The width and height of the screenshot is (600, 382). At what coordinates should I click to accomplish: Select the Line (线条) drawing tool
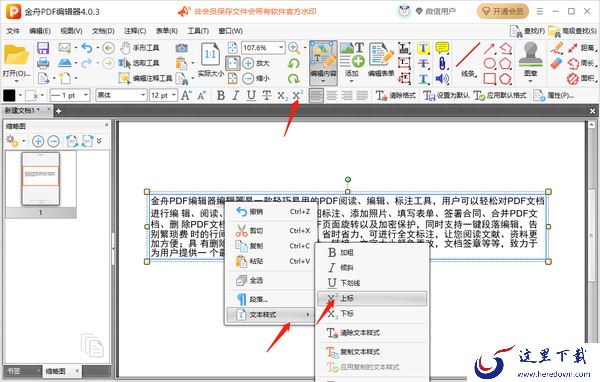pos(468,60)
